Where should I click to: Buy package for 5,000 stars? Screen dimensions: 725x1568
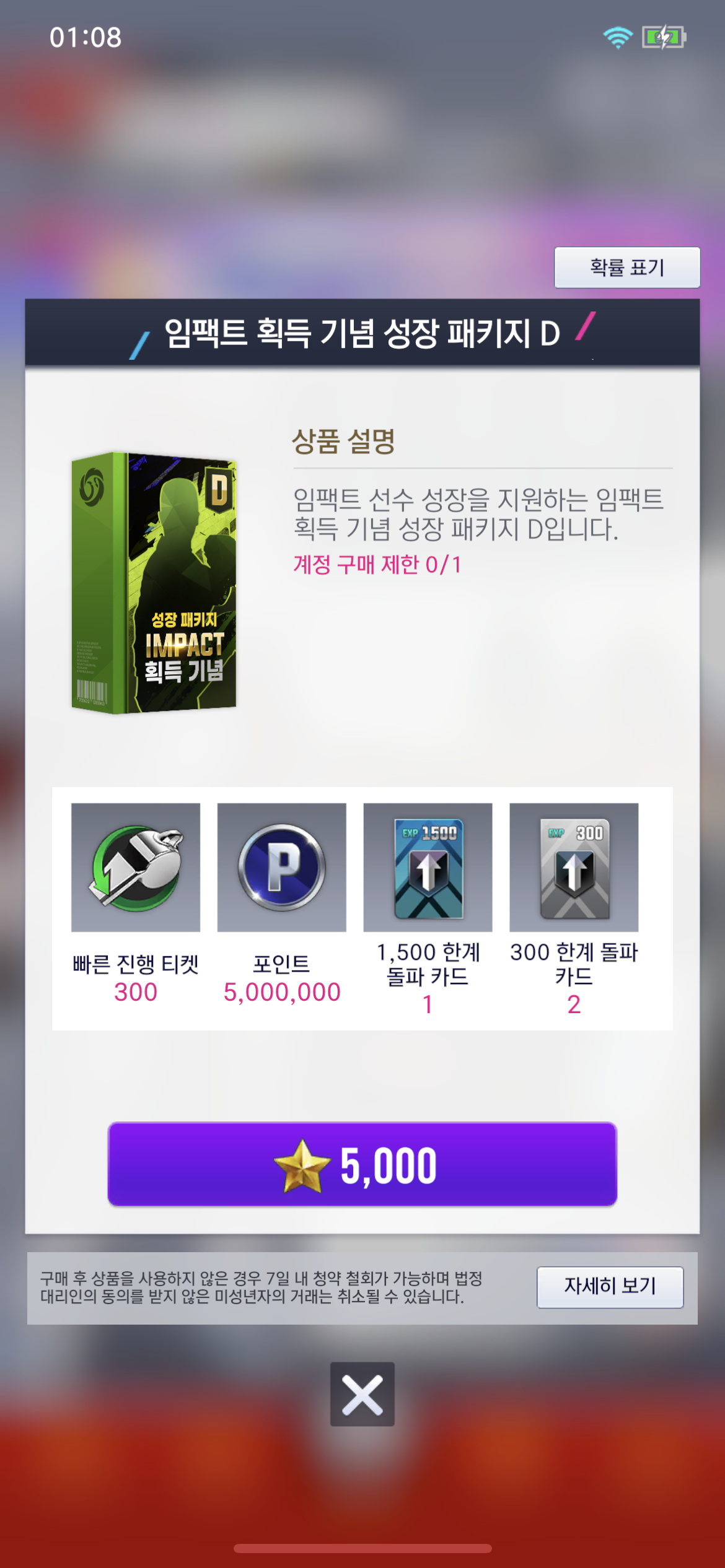point(362,1164)
